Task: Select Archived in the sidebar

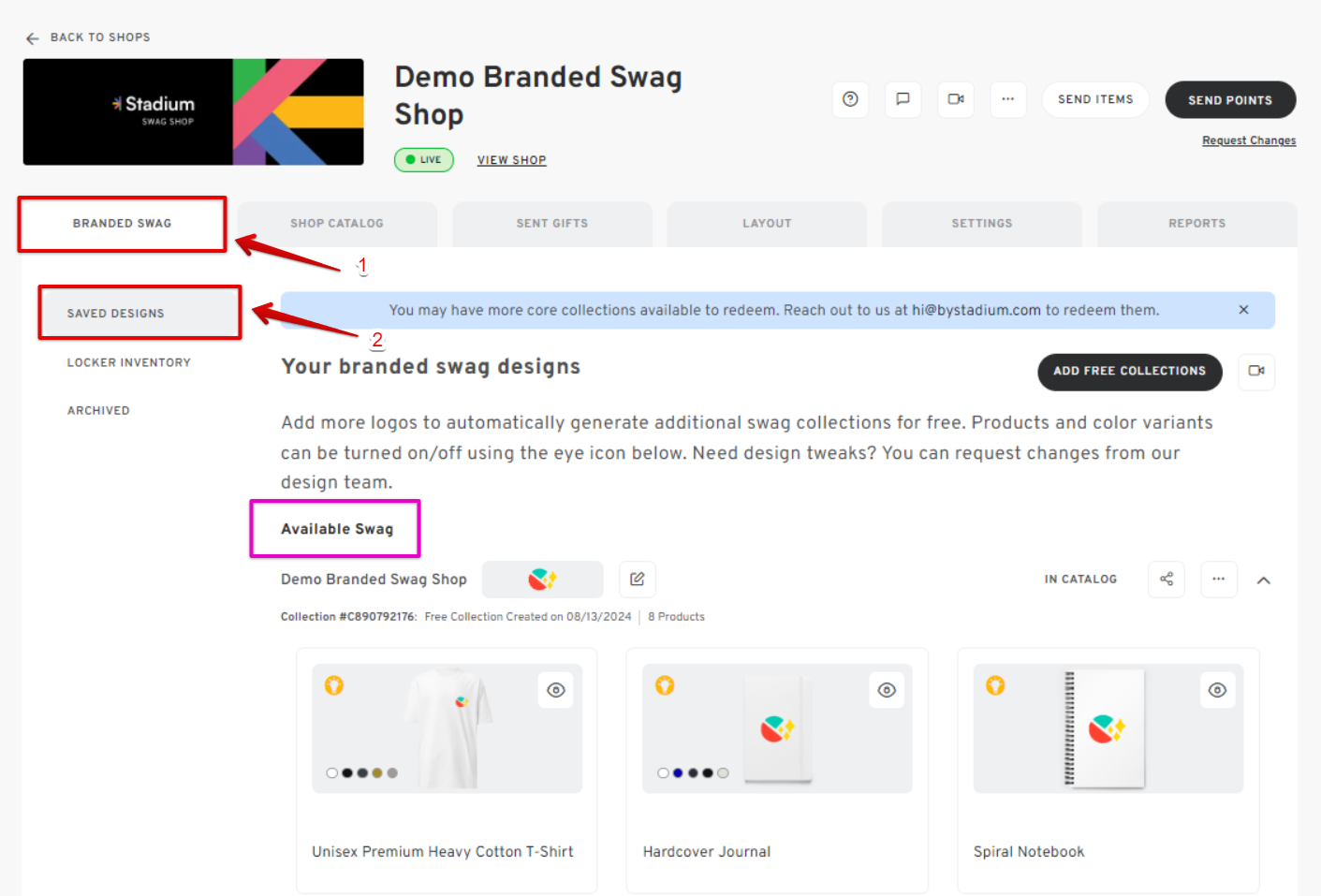Action: [x=98, y=410]
